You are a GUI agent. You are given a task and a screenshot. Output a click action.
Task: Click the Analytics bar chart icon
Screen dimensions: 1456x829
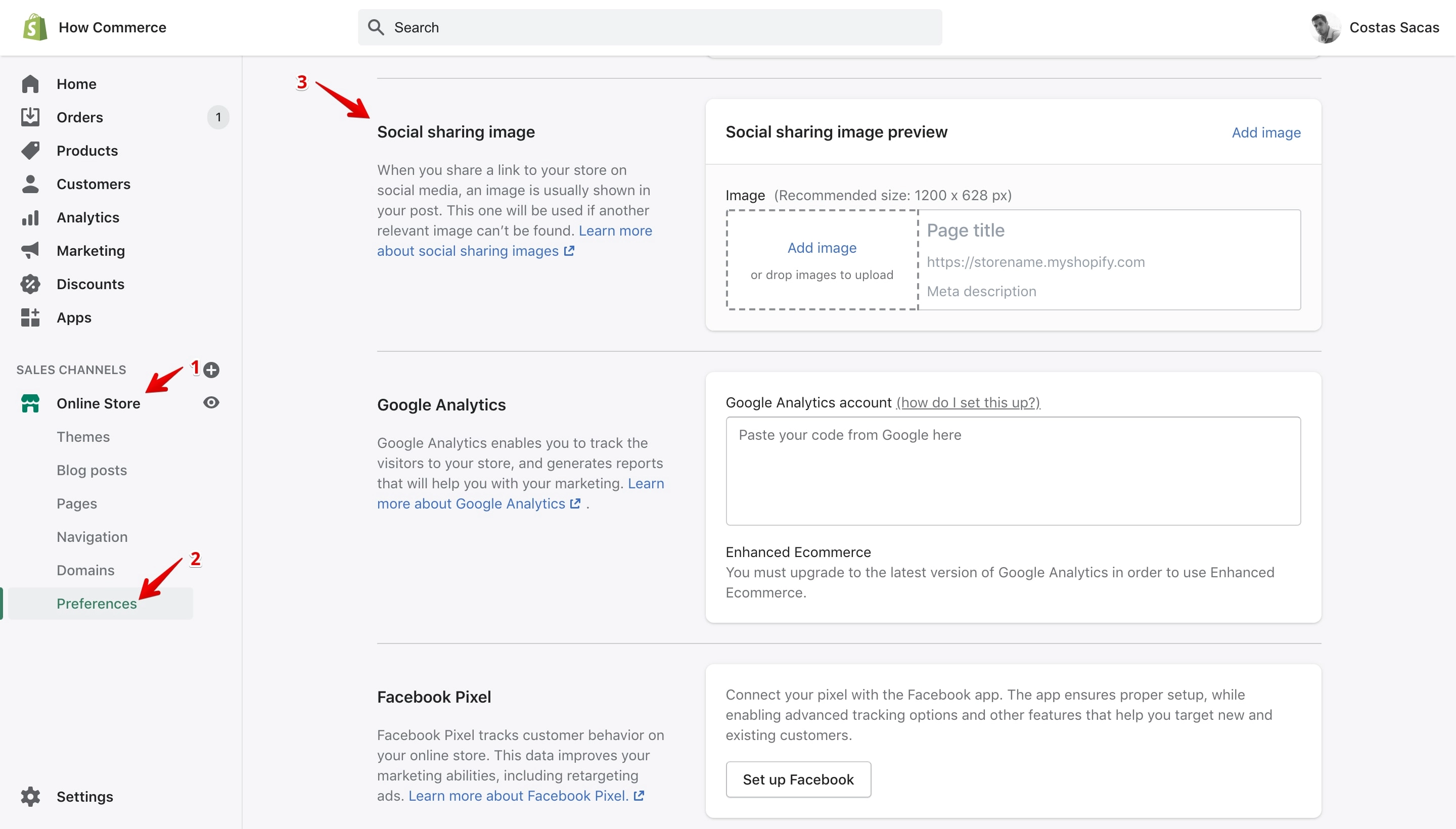(30, 217)
